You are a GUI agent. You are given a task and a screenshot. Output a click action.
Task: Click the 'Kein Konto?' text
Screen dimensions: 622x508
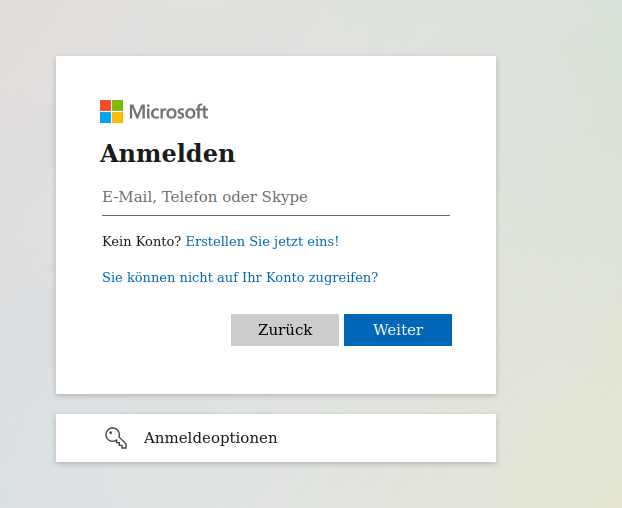[x=141, y=241]
